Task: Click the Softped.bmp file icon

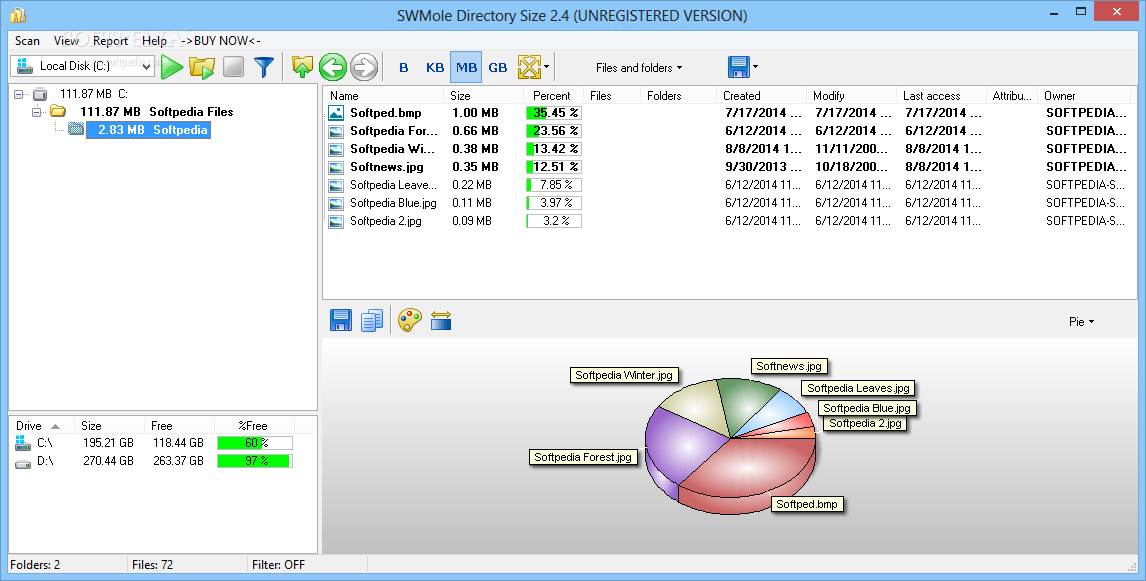Action: (336, 113)
